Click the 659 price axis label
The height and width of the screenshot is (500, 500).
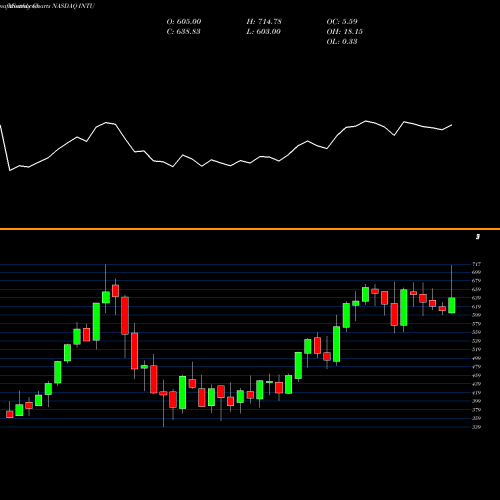(x=476, y=290)
